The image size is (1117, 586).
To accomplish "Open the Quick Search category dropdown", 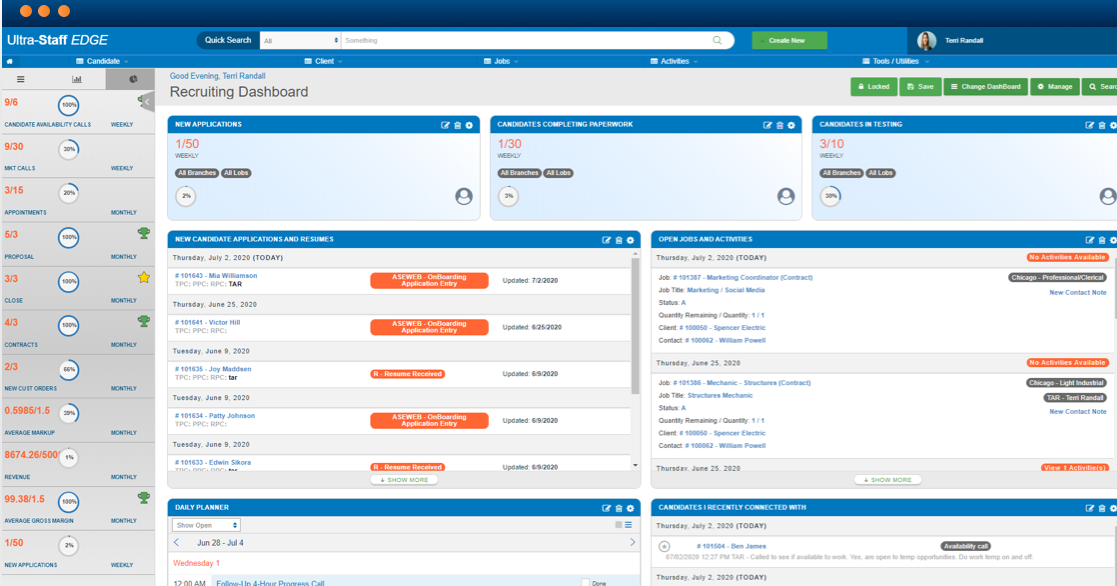I will pyautogui.click(x=300, y=41).
